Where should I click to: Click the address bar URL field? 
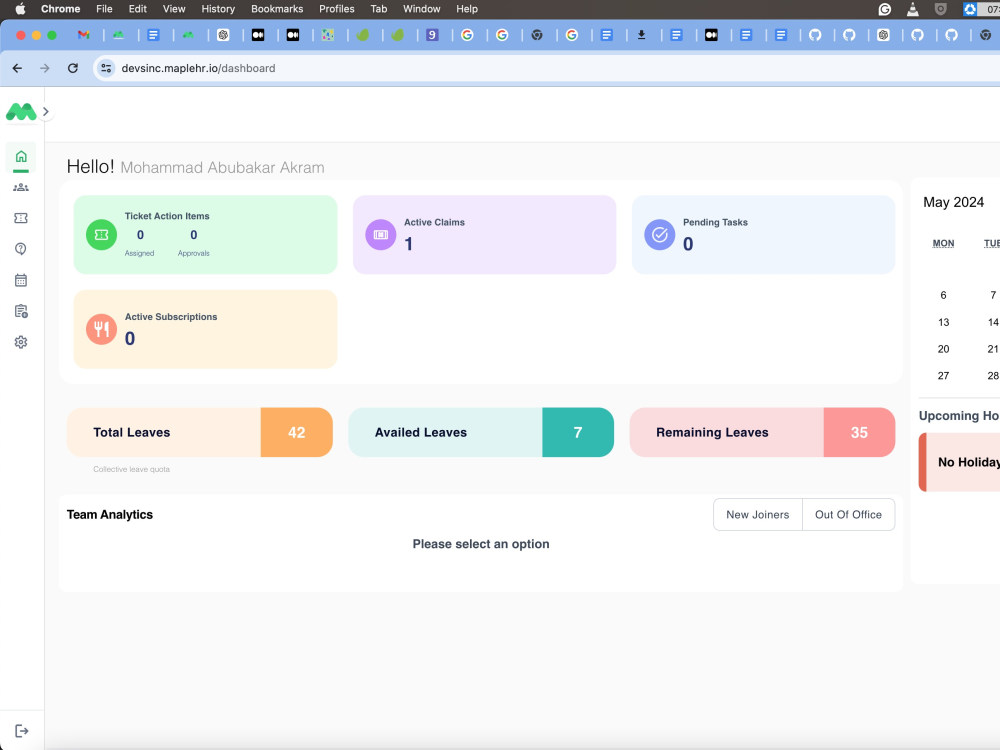pos(548,68)
